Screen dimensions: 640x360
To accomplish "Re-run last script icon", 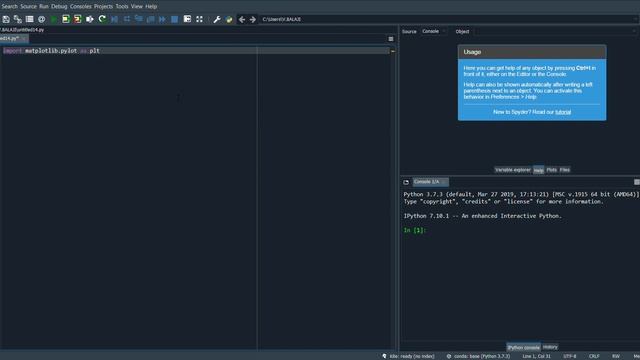I will [x=102, y=19].
